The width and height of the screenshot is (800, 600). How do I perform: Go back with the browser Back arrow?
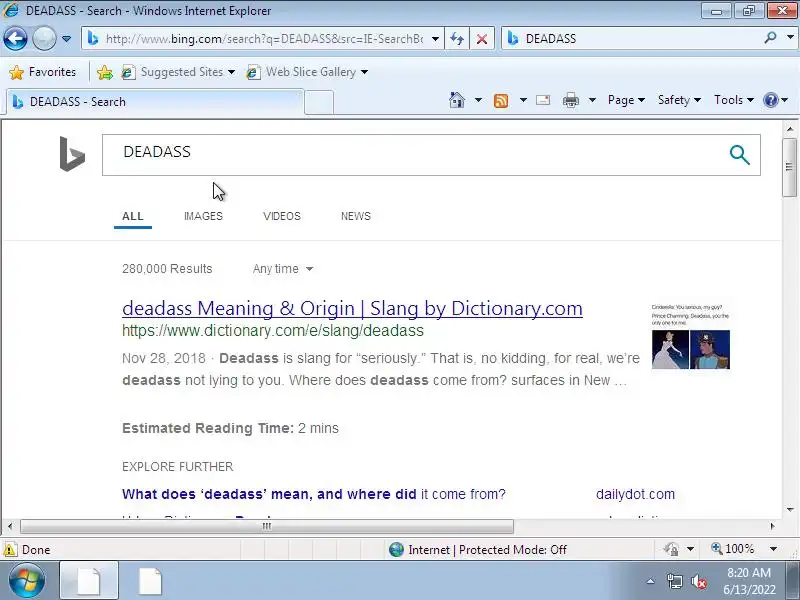click(15, 38)
